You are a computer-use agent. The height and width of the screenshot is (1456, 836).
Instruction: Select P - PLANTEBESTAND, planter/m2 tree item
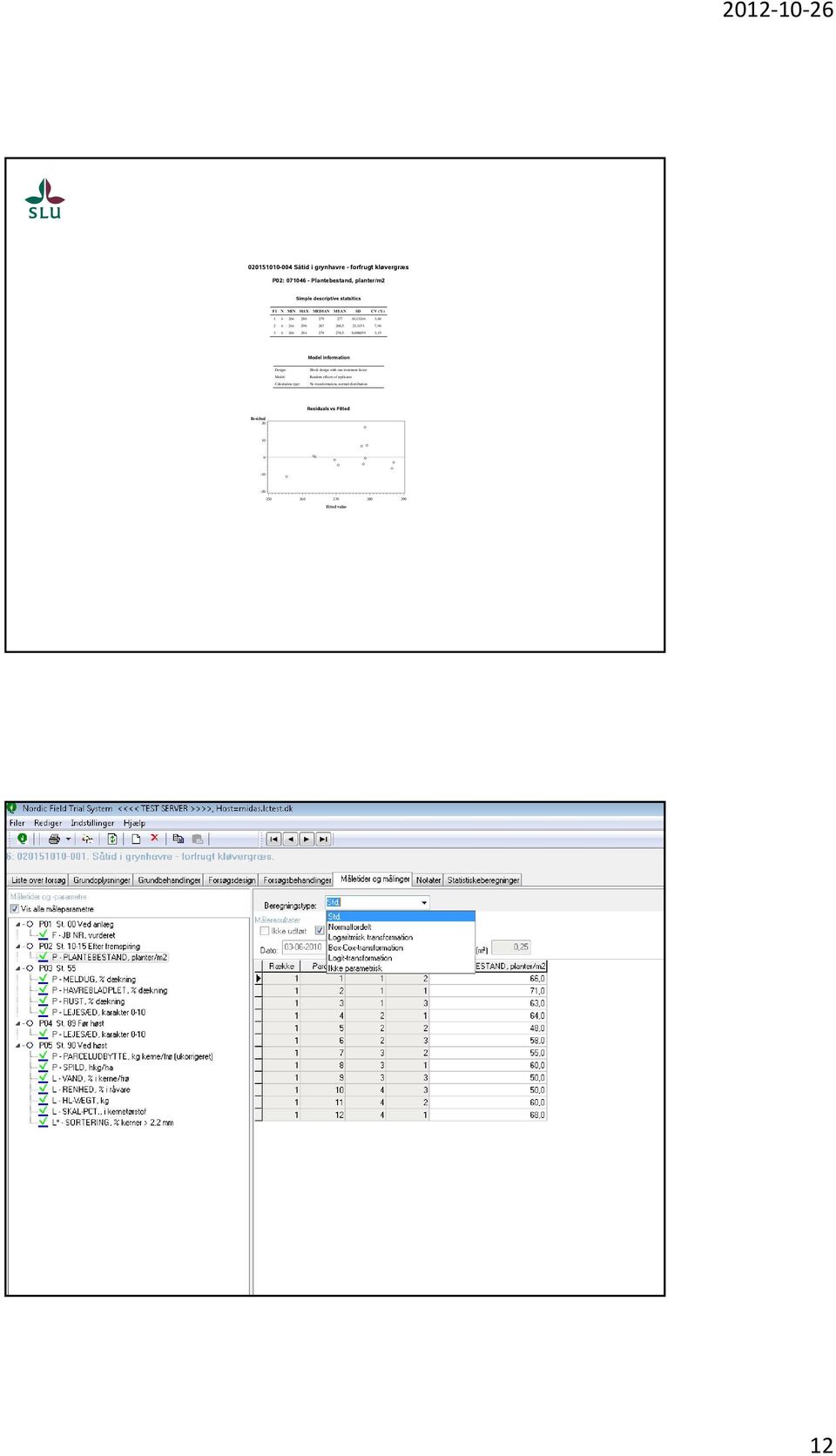(x=109, y=957)
